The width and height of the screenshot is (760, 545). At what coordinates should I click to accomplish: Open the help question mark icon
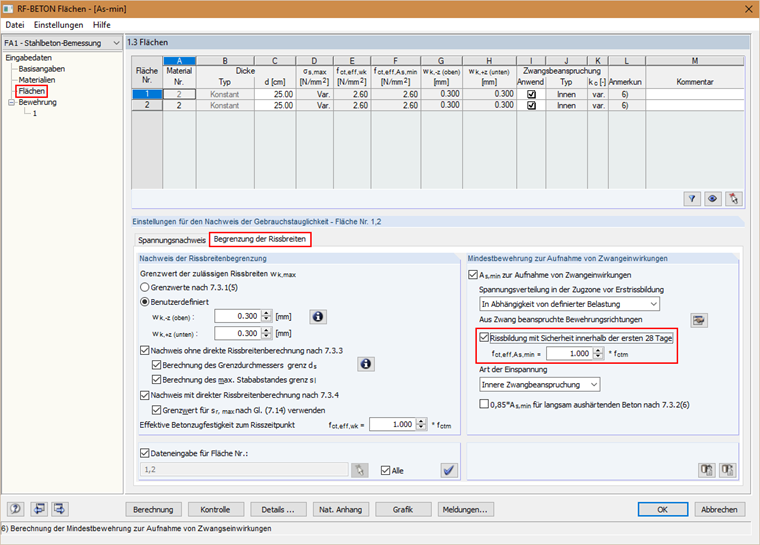pyautogui.click(x=16, y=509)
